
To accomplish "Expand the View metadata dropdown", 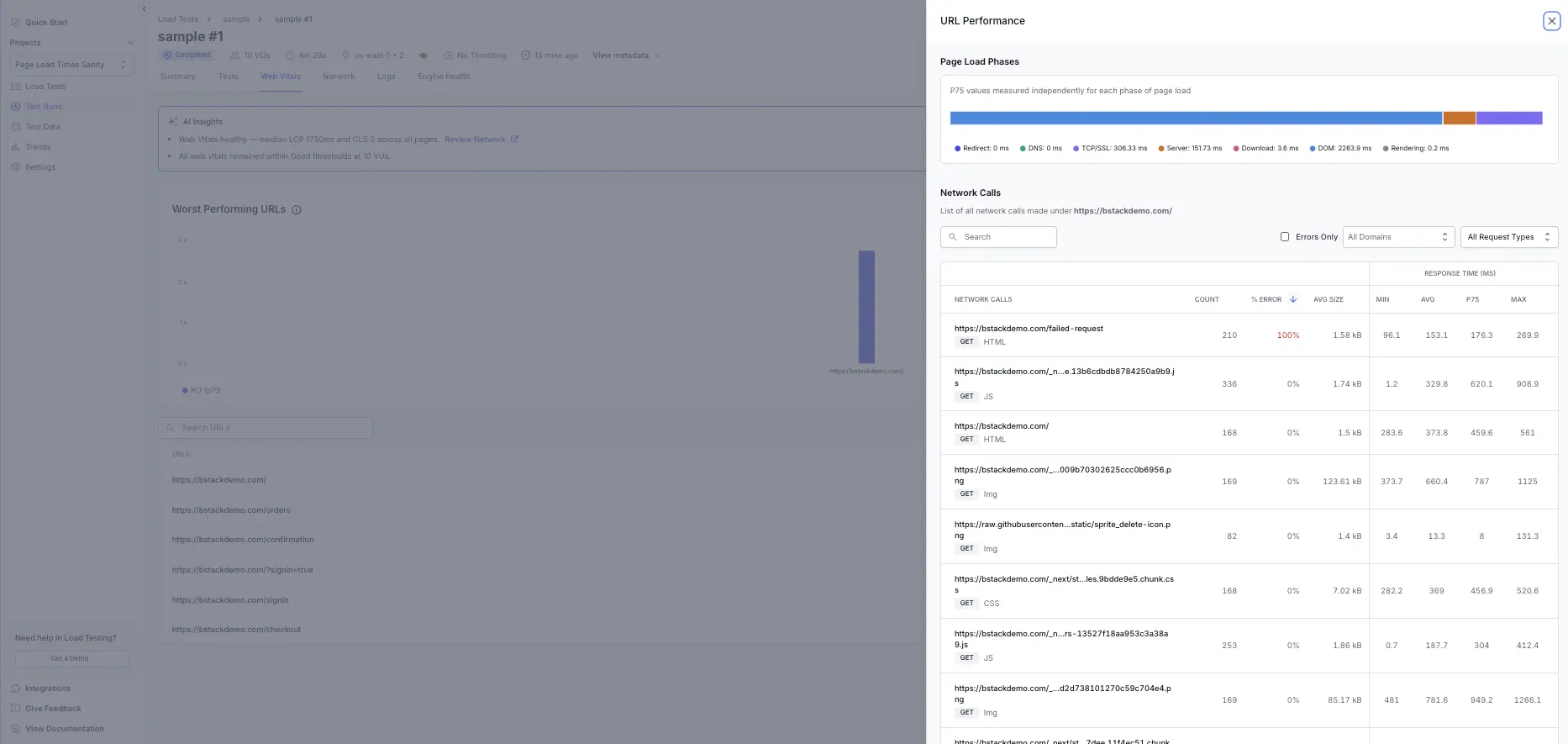I will pyautogui.click(x=626, y=55).
